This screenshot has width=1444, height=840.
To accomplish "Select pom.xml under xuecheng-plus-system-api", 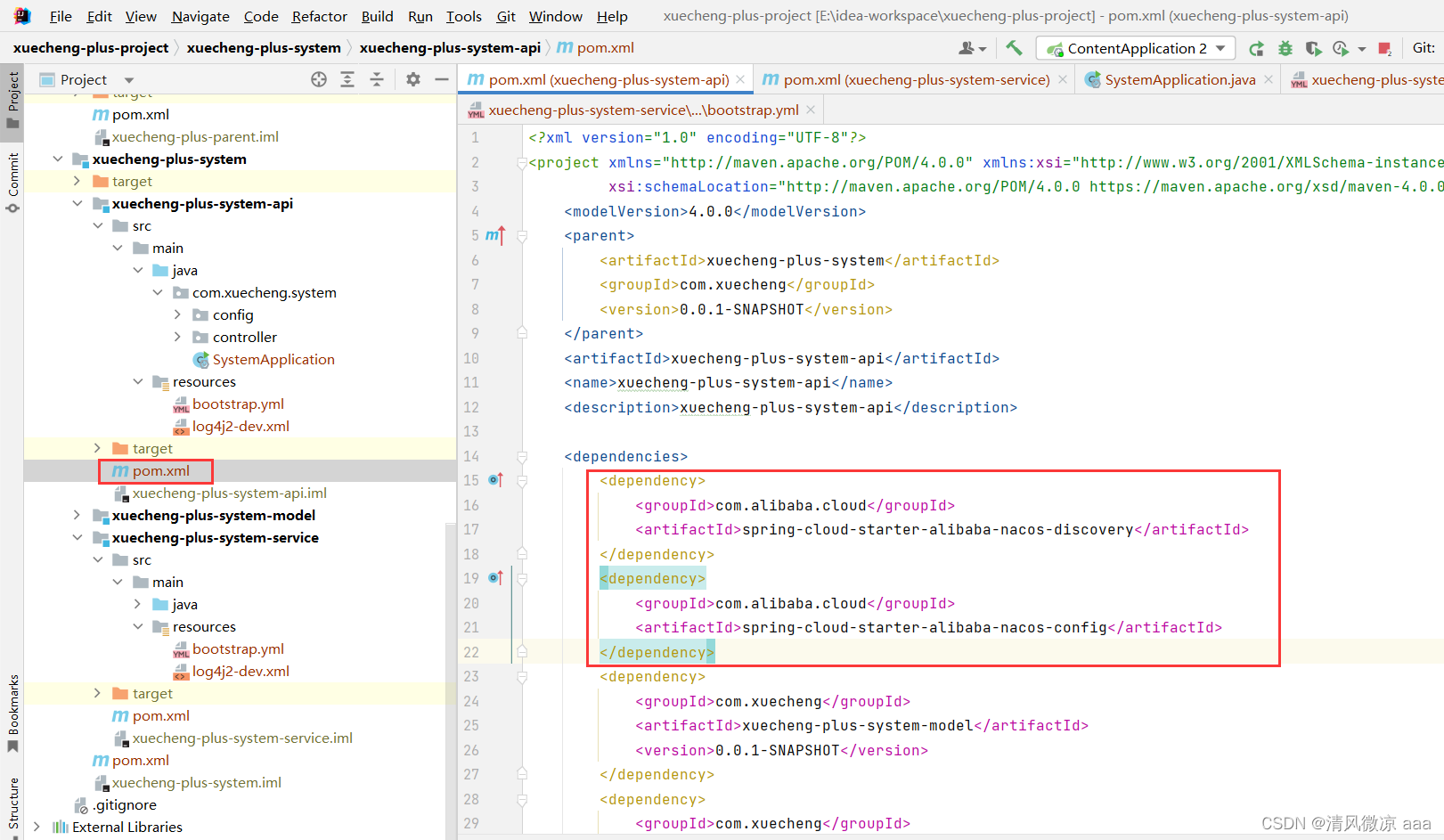I will click(160, 470).
